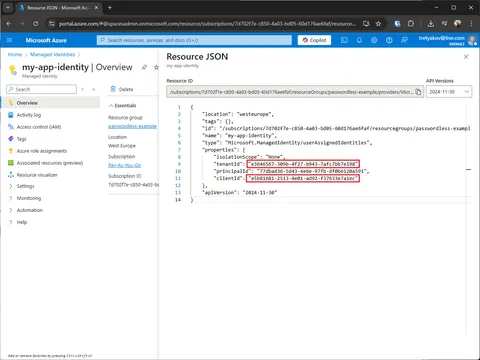This screenshot has height=360, width=480.
Task: Click the portal.azure.com address bar
Action: pyautogui.click(x=207, y=24)
